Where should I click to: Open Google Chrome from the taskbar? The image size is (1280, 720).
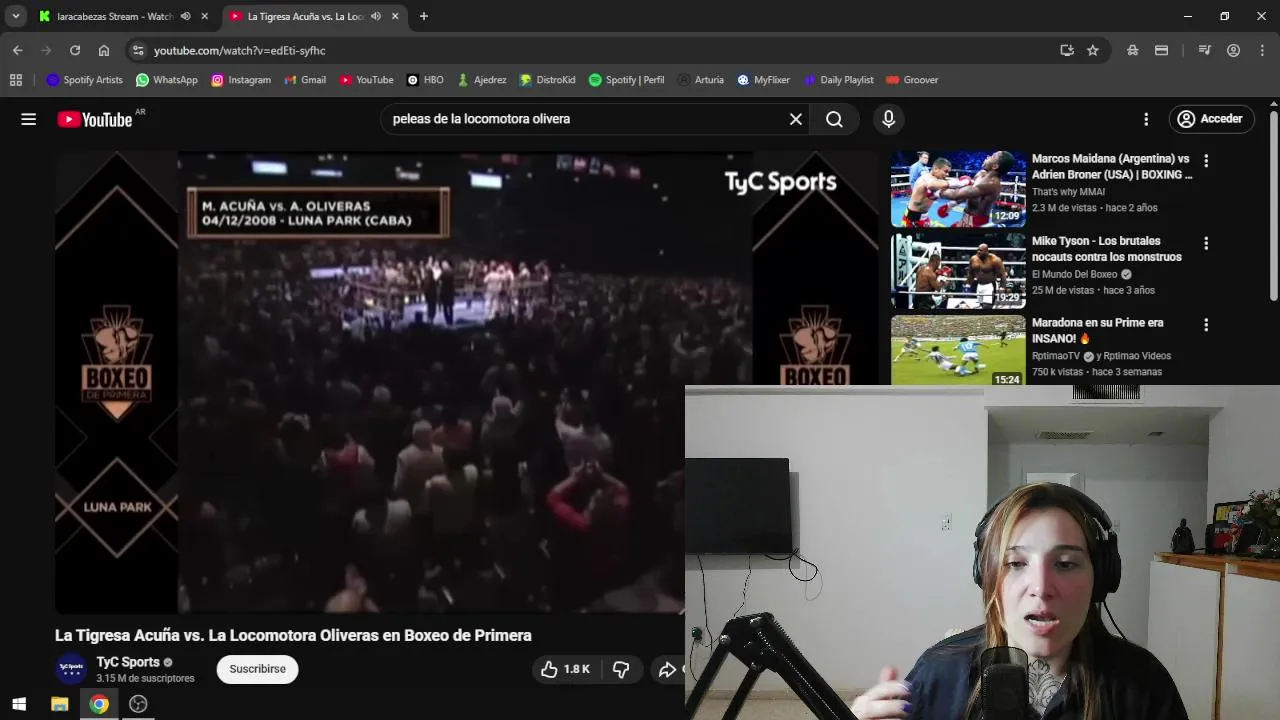[x=99, y=704]
